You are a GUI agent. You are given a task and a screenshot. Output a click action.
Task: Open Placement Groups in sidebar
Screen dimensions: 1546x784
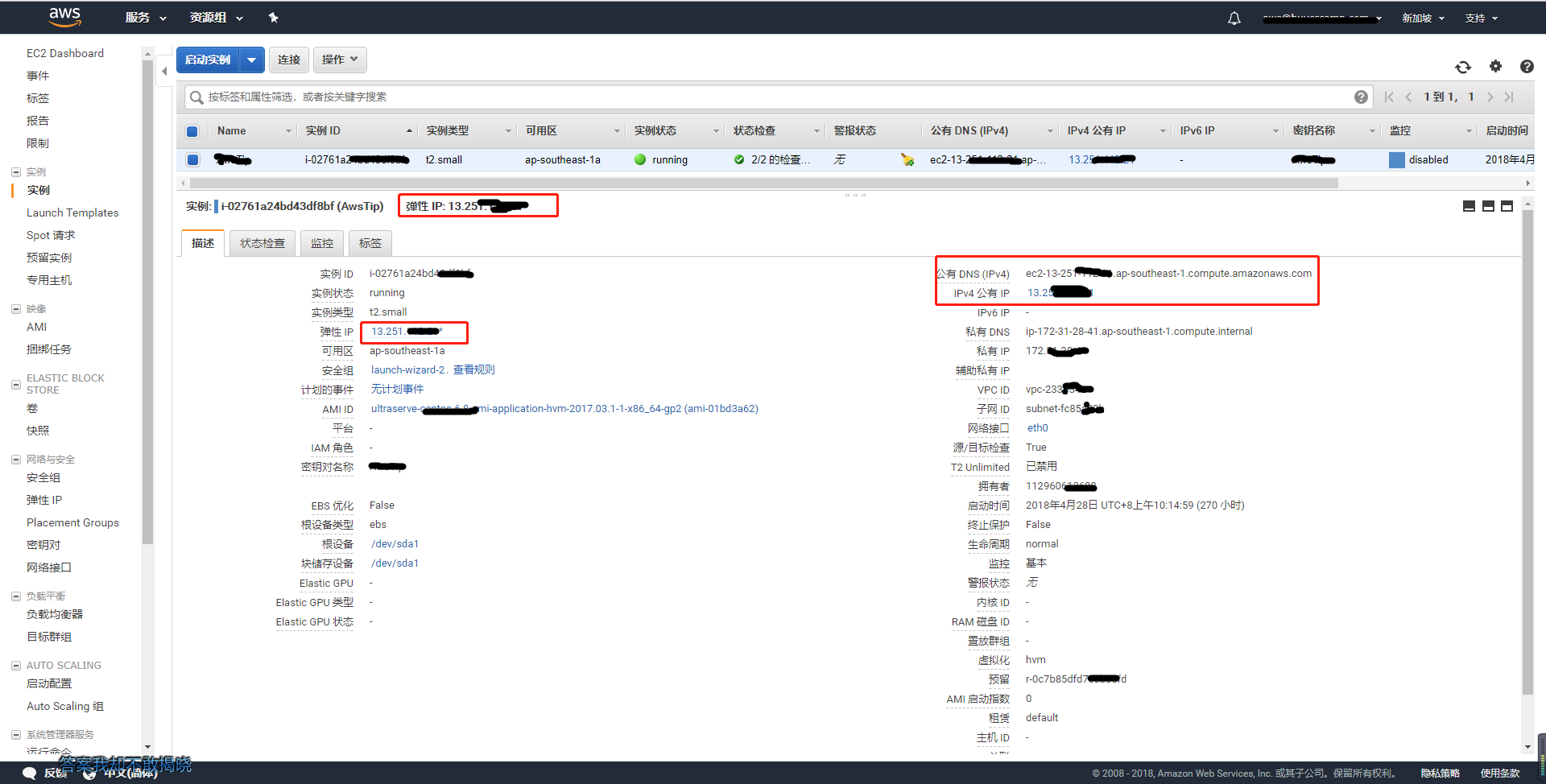click(72, 522)
